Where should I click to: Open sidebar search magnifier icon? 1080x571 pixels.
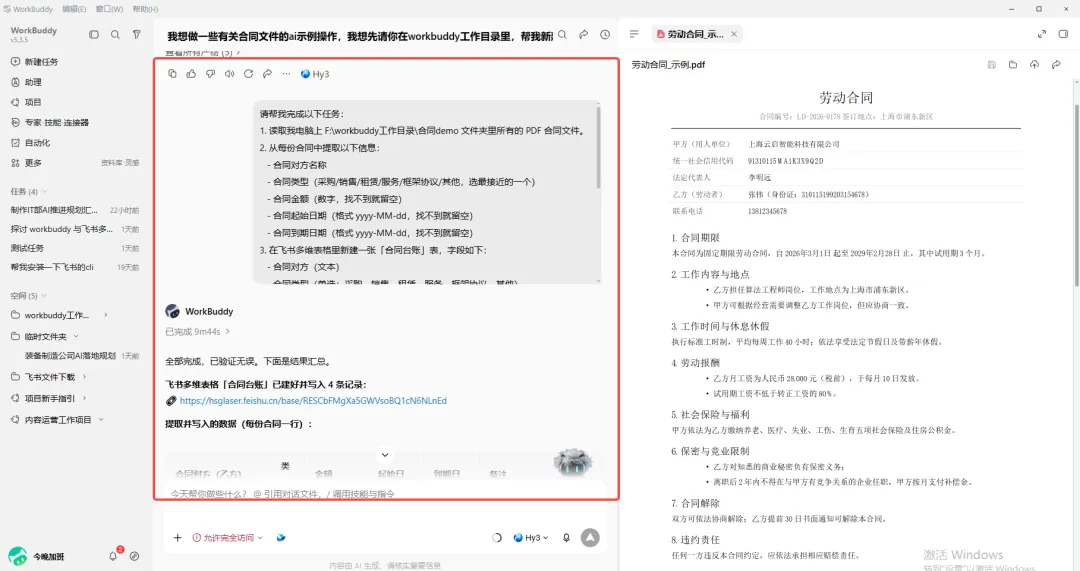[x=115, y=34]
